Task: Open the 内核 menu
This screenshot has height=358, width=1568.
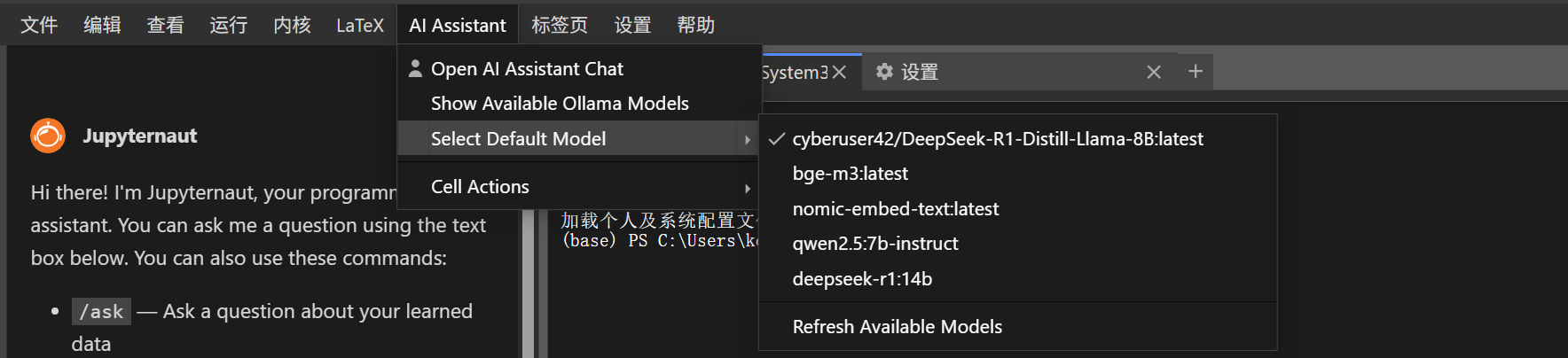Action: (x=292, y=25)
